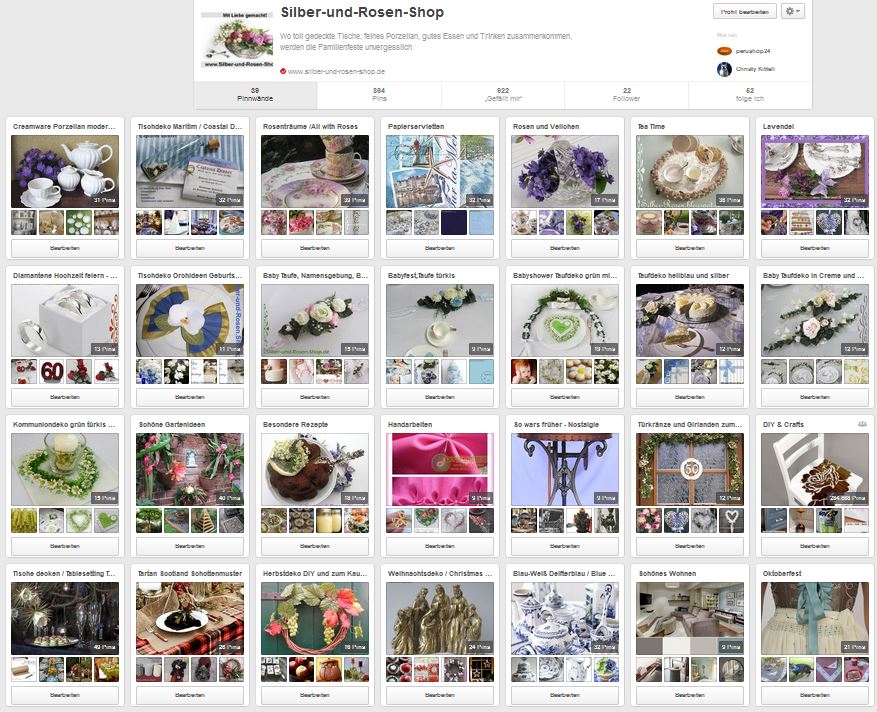Open the Lavendel board cover image

814,171
